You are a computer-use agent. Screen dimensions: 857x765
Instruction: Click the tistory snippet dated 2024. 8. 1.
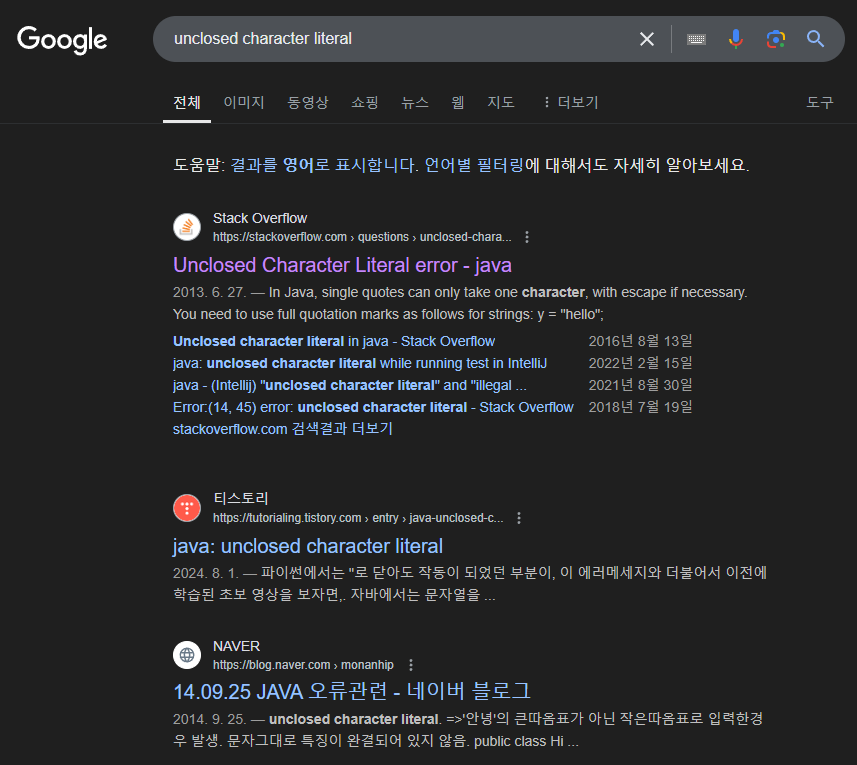click(470, 584)
